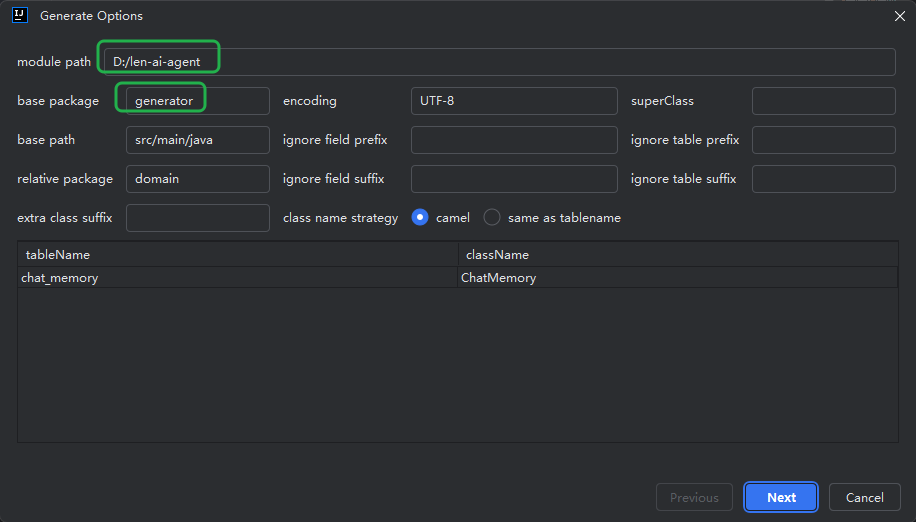This screenshot has height=522, width=916.
Task: Click the disabled Previous button
Action: [694, 497]
